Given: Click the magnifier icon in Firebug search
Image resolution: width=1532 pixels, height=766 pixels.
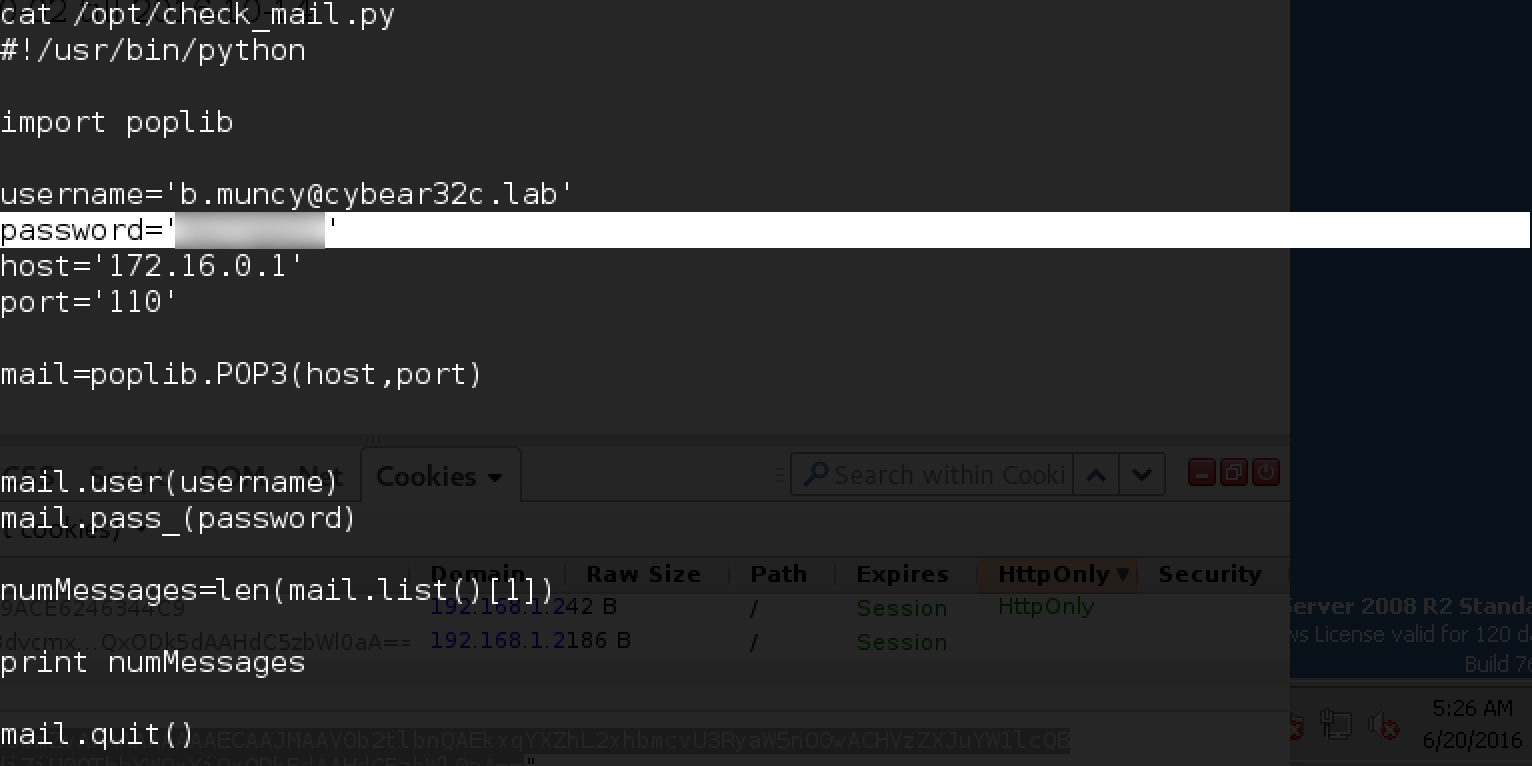Looking at the screenshot, I should point(816,474).
